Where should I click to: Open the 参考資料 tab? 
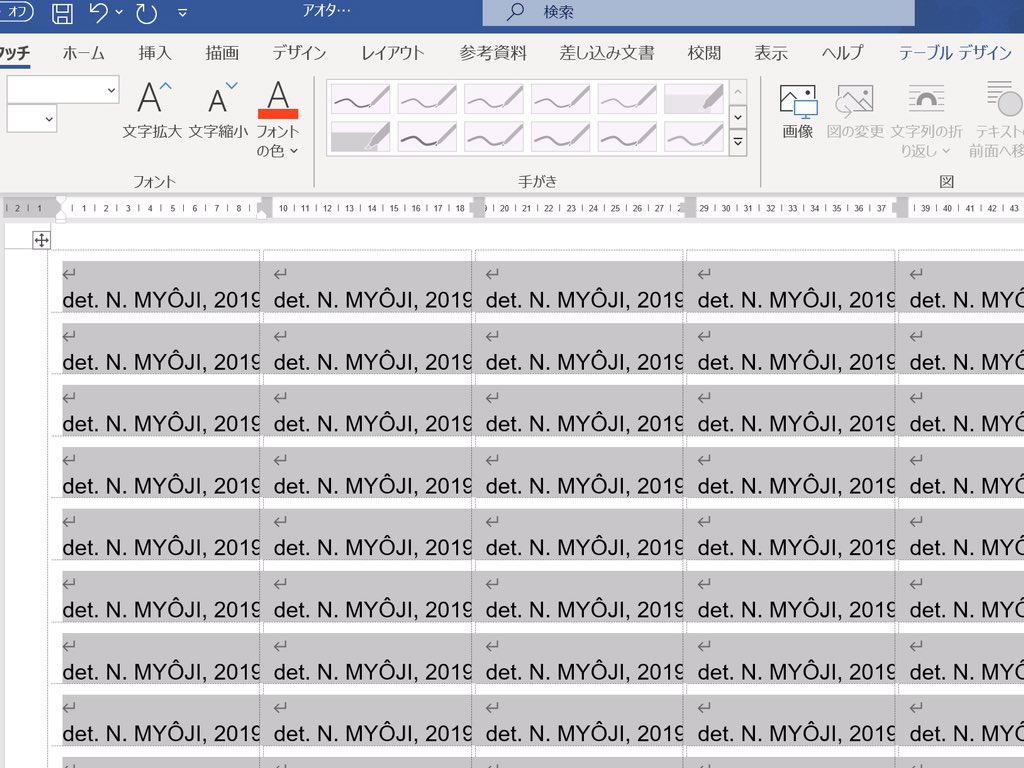(493, 53)
